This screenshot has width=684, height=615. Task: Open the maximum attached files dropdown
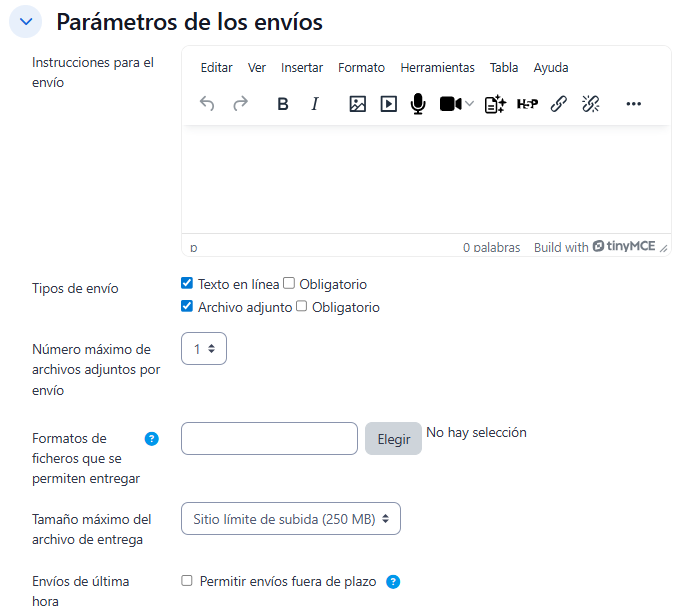204,349
